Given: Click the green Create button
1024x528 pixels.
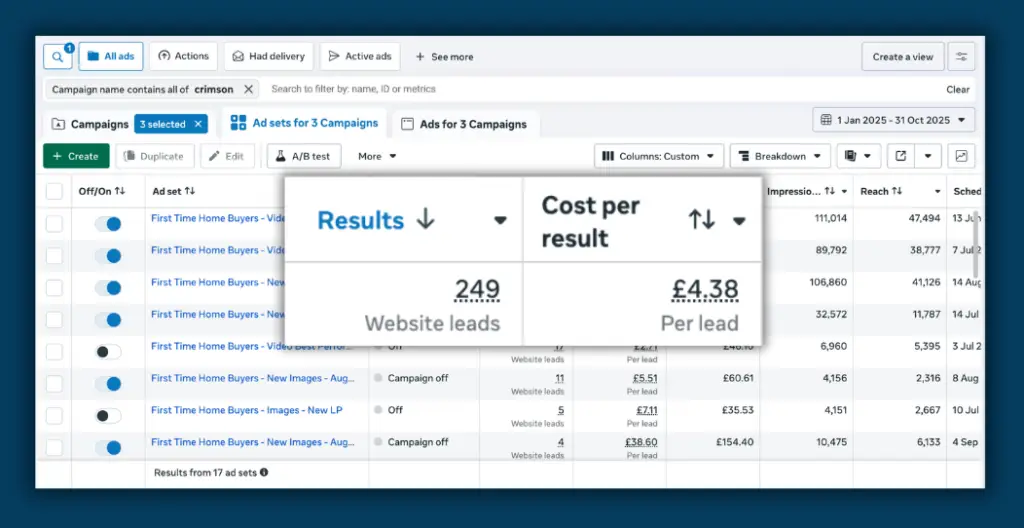Looking at the screenshot, I should [x=76, y=156].
